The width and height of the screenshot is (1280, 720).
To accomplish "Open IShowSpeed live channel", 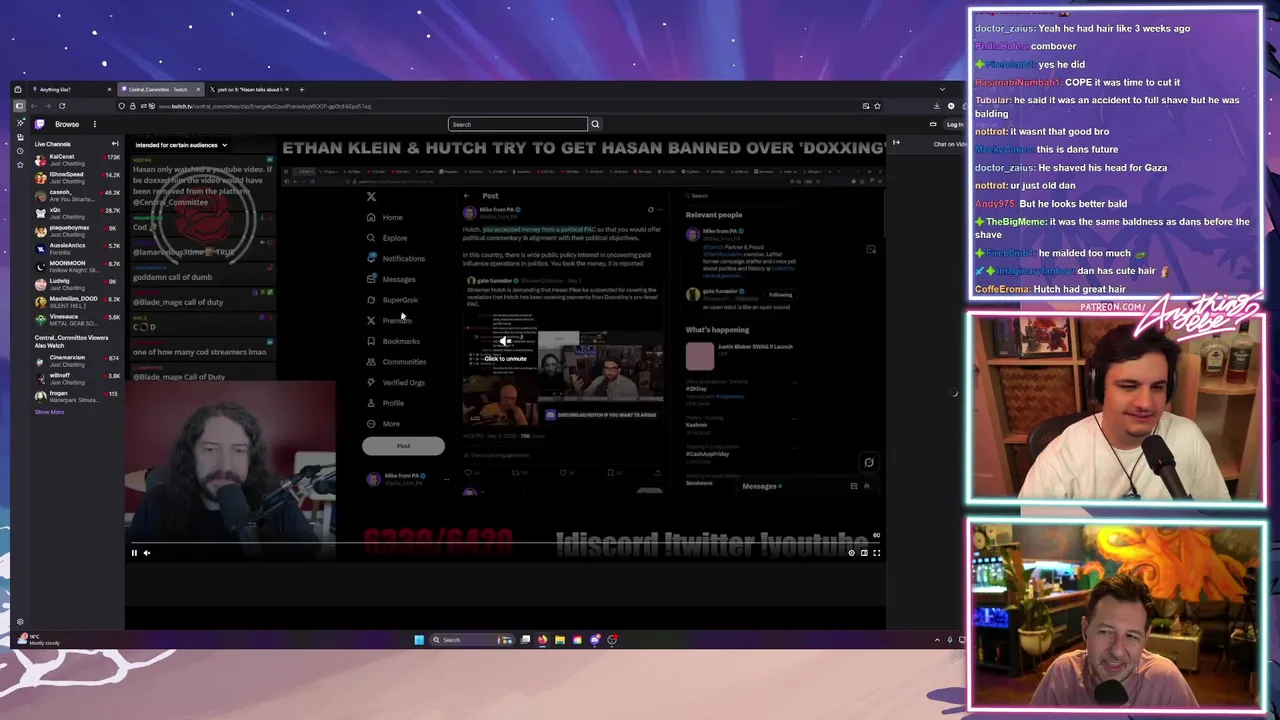I will tap(78, 177).
